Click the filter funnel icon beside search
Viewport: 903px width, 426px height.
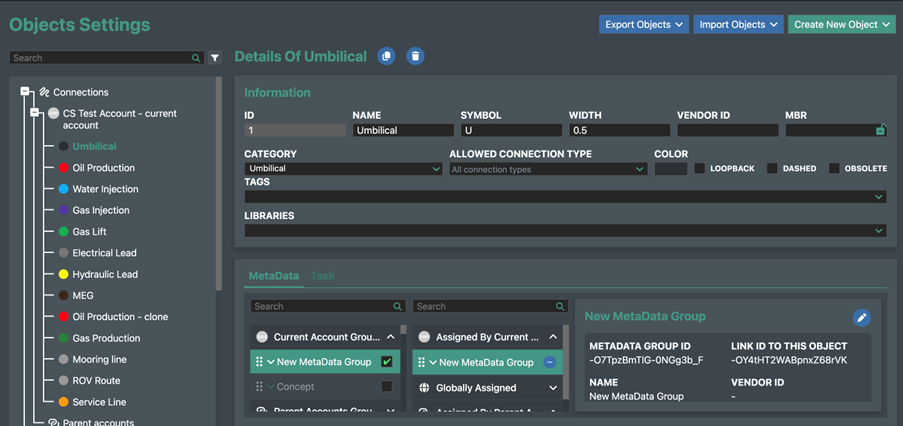pyautogui.click(x=215, y=58)
